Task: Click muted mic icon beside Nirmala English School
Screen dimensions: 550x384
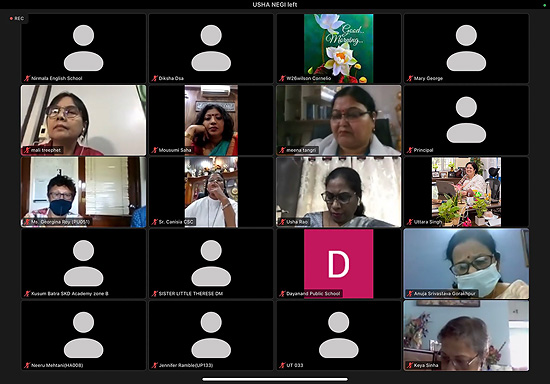Action: [x=27, y=78]
